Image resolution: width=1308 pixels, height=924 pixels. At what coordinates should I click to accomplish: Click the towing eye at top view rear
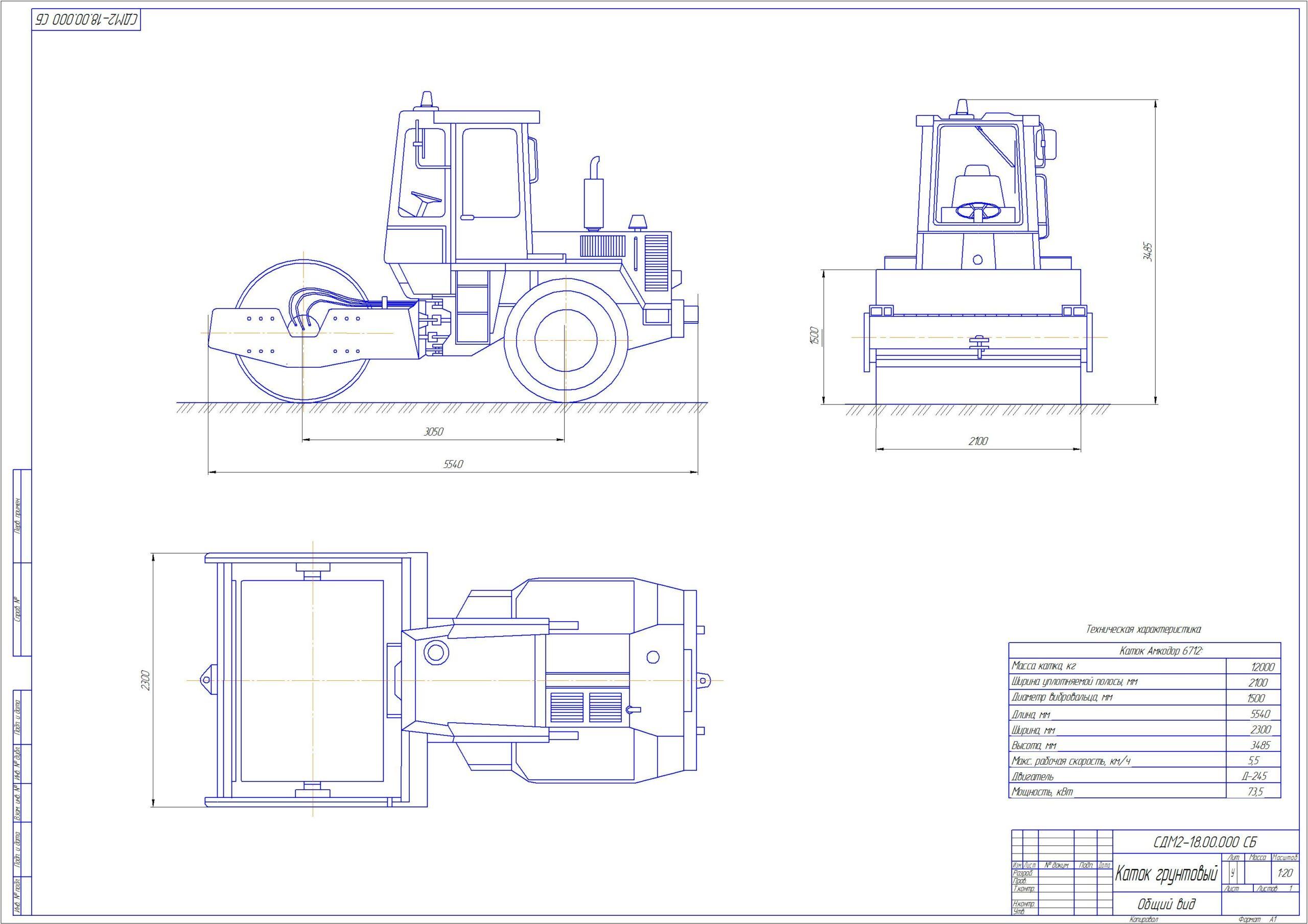pyautogui.click(x=704, y=680)
